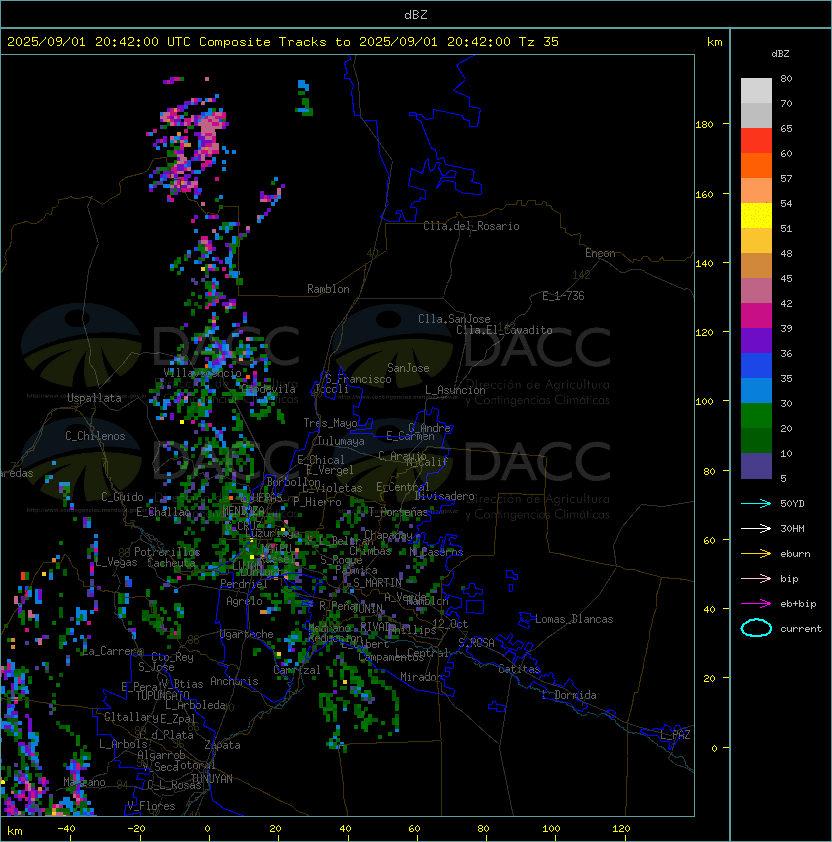This screenshot has height=842, width=832.
Task: Click the 180 km vertical axis tick
Action: (x=704, y=125)
